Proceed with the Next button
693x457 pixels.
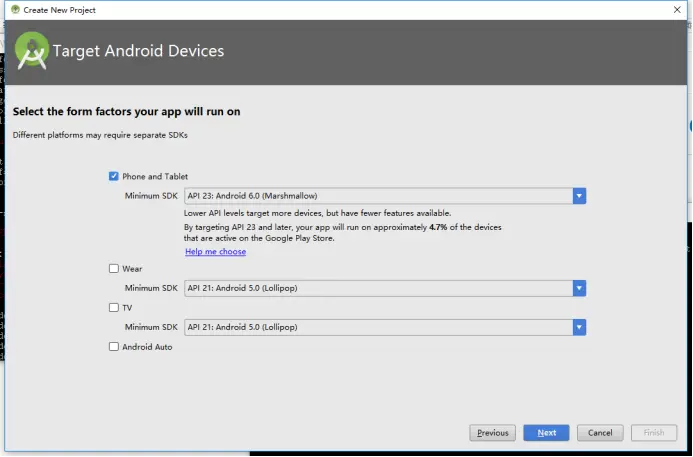[x=546, y=433]
